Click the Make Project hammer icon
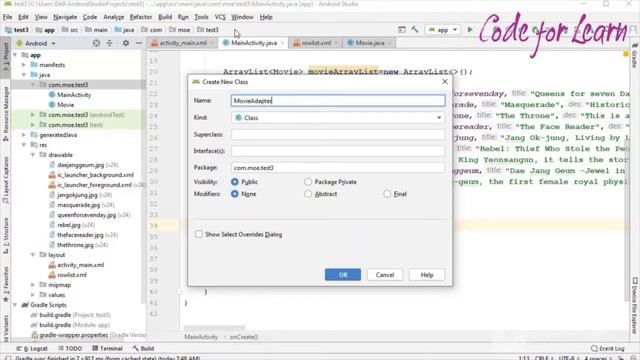The image size is (640, 360). pyautogui.click(x=415, y=29)
